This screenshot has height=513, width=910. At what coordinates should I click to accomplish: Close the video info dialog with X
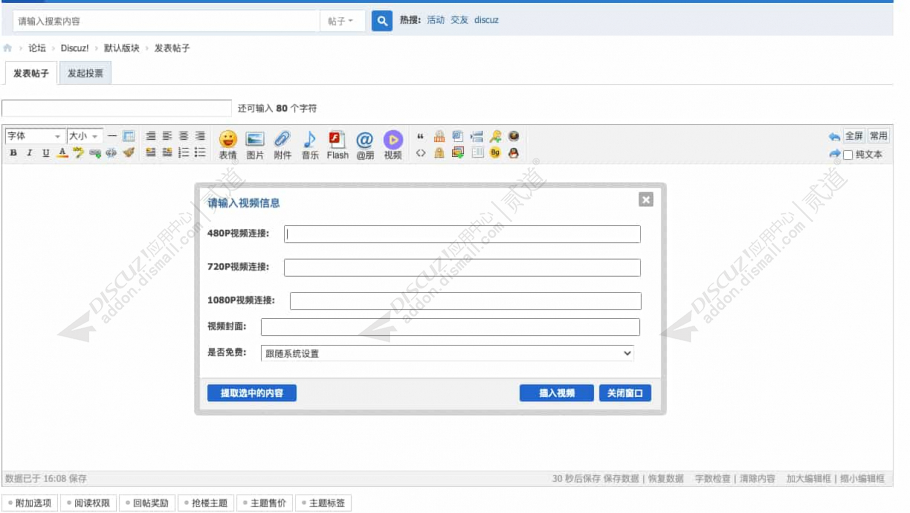coord(646,200)
